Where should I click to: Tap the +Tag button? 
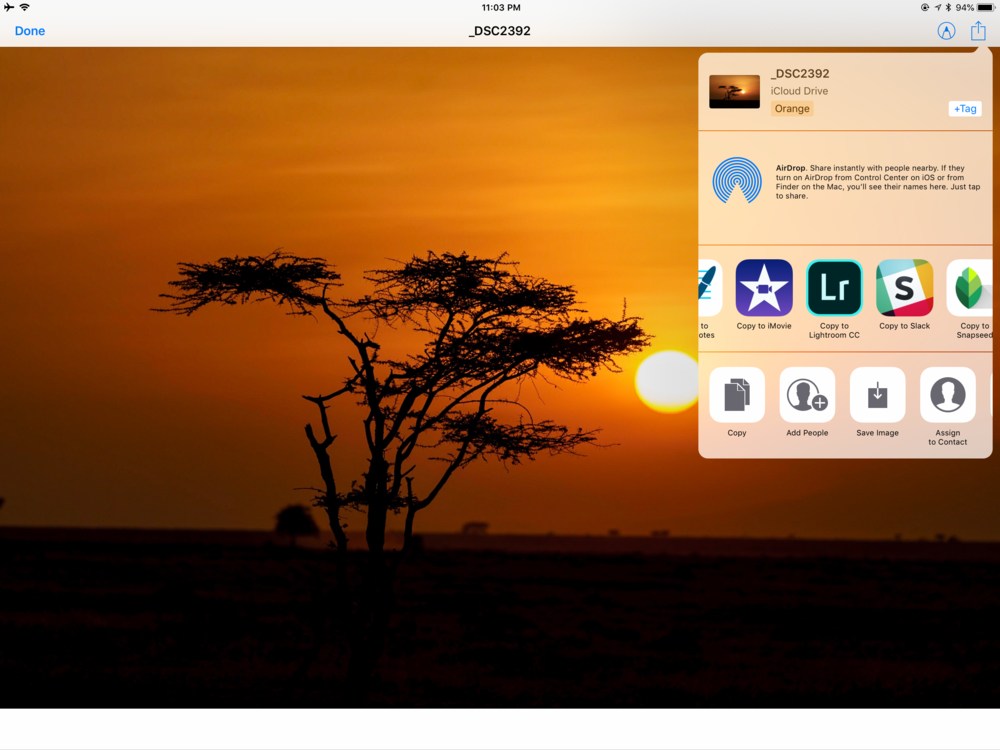(964, 109)
